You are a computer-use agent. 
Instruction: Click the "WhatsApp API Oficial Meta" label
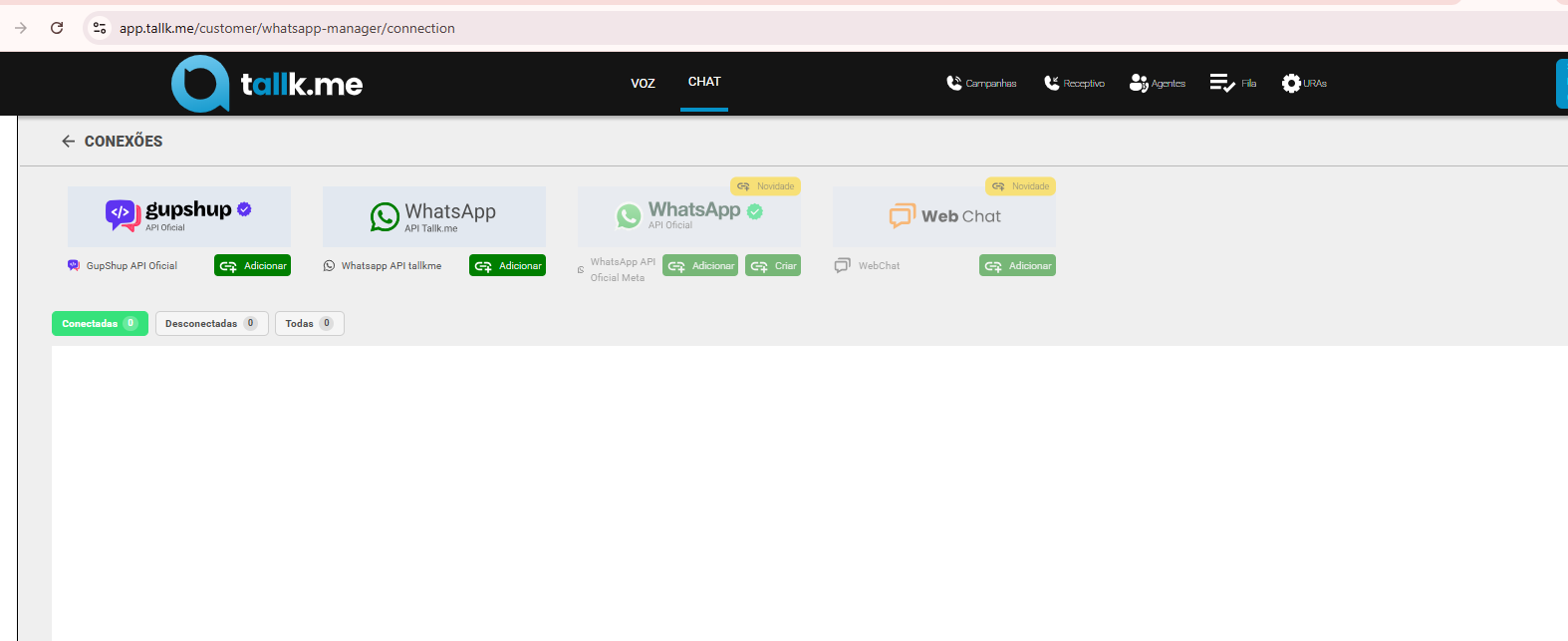click(623, 270)
